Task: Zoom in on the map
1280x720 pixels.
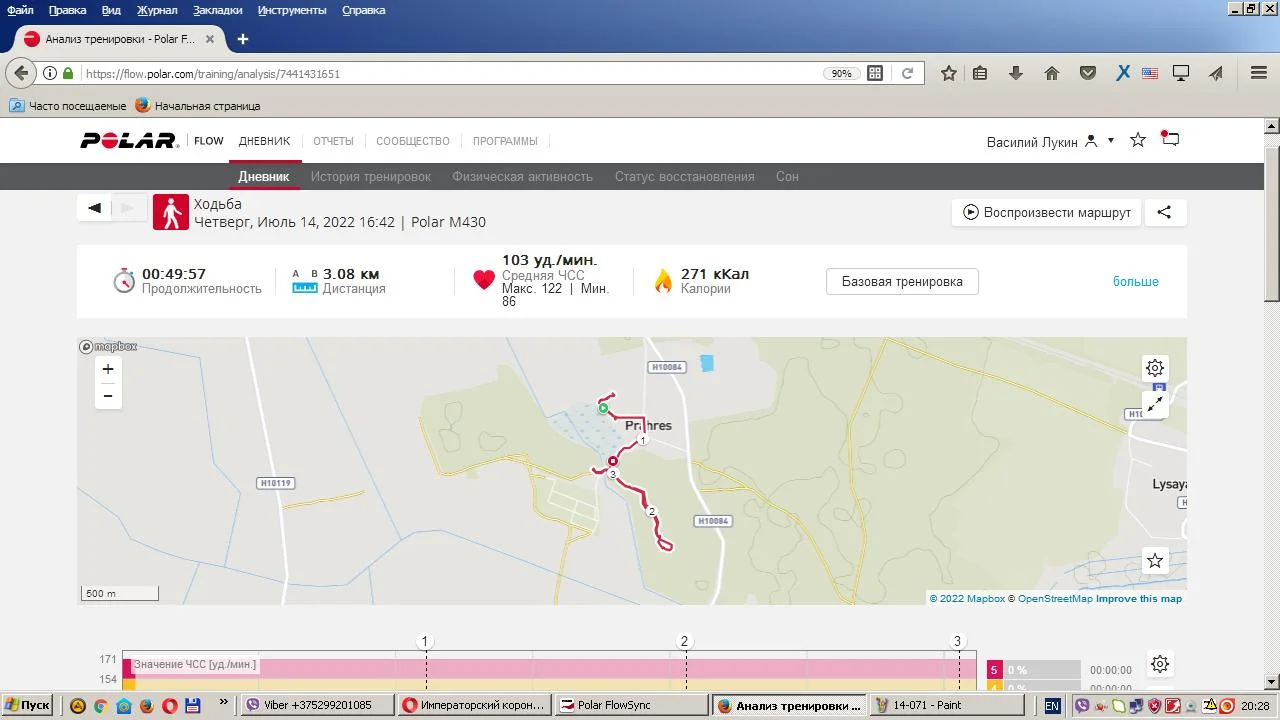Action: (x=108, y=369)
